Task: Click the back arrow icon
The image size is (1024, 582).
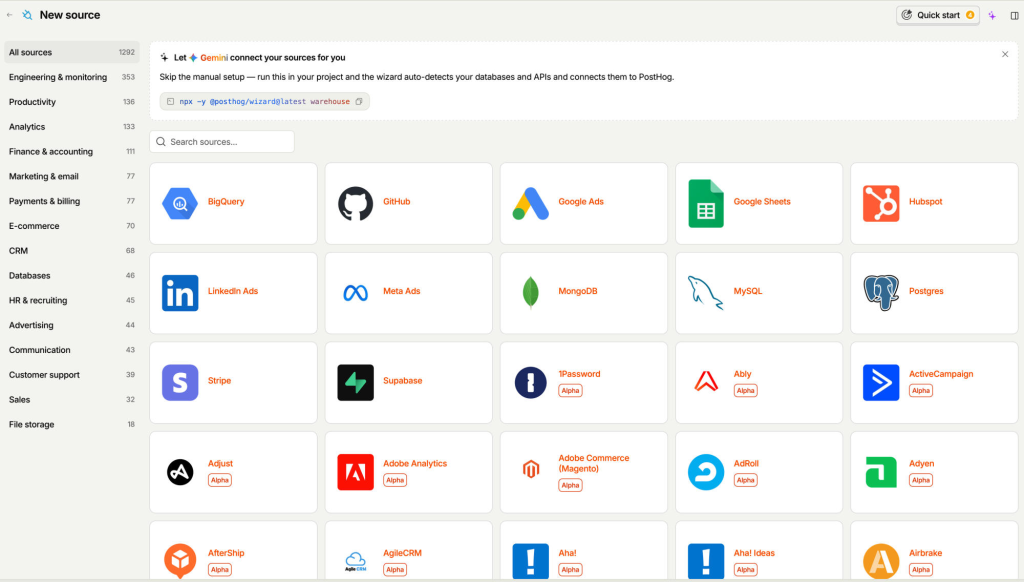Action: coord(9,15)
